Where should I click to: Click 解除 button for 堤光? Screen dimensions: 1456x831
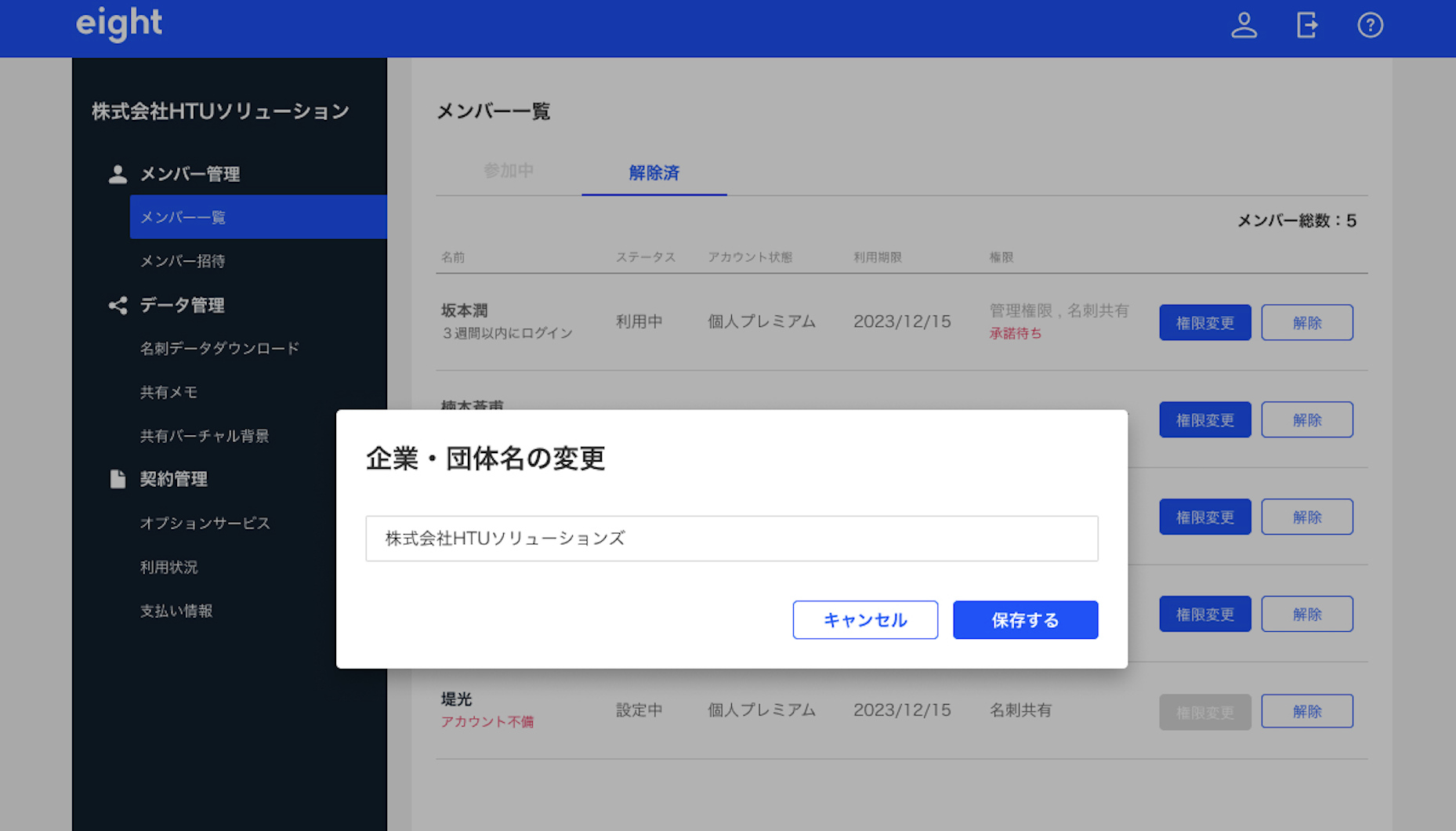pos(1306,711)
